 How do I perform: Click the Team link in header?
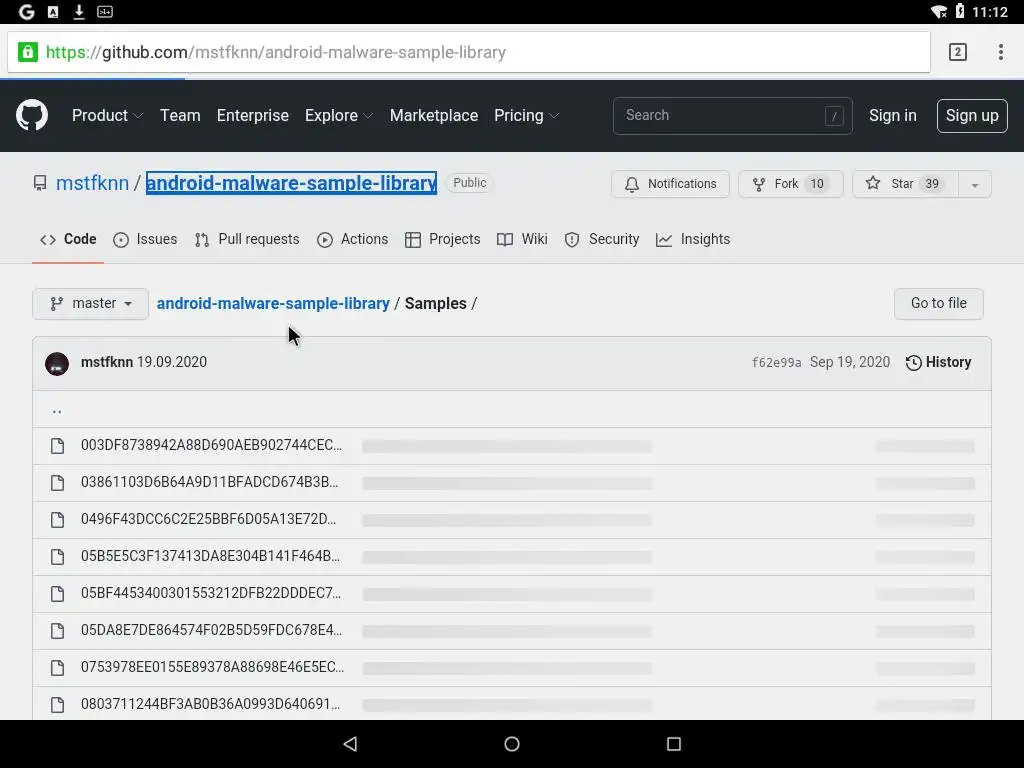[180, 116]
